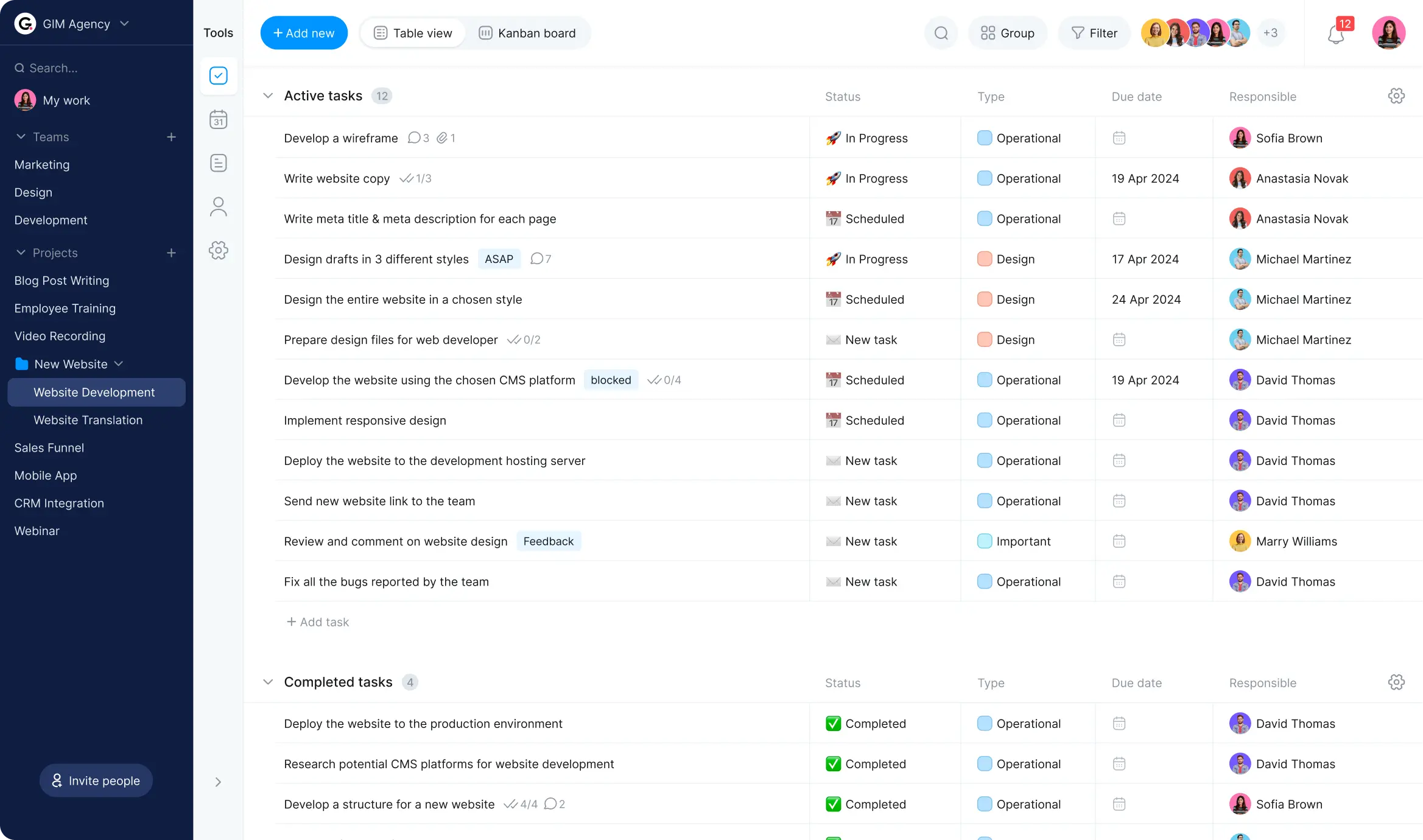Show the +3 additional members
The width and height of the screenshot is (1423, 840).
[x=1270, y=33]
